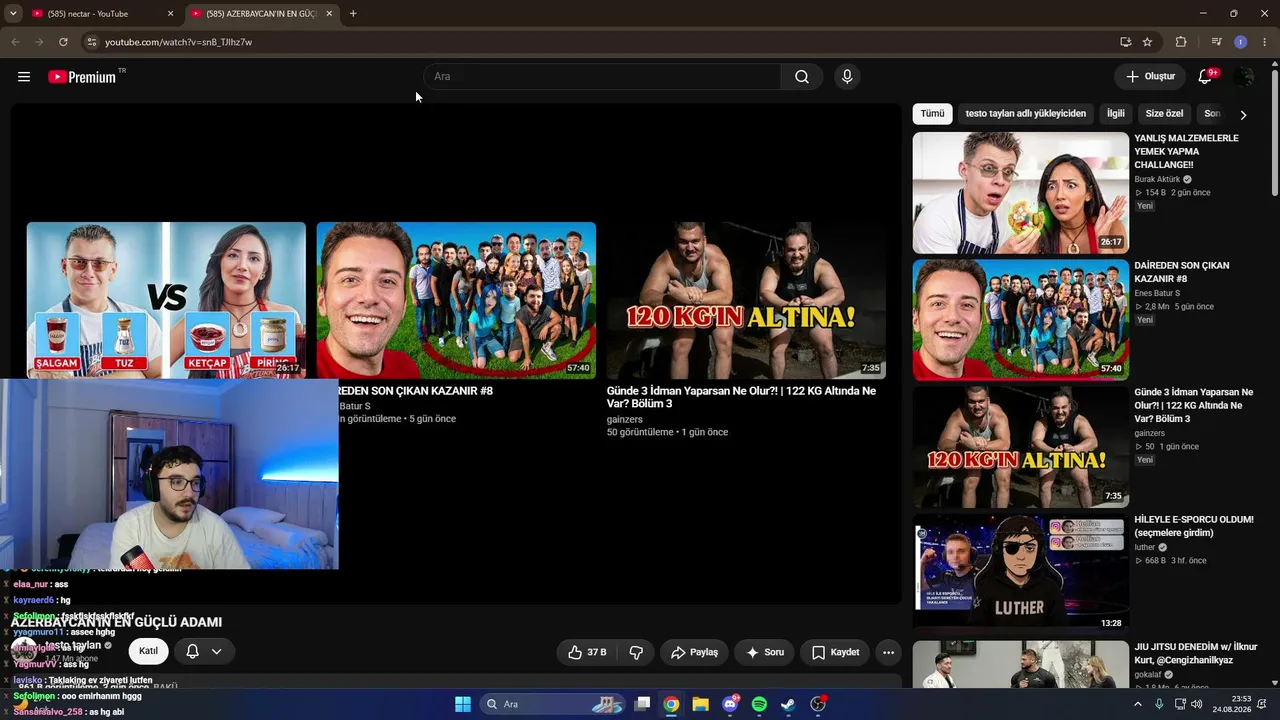Screen dimensions: 1280x720
Task: Reload the page in Chrome
Action: [x=63, y=42]
